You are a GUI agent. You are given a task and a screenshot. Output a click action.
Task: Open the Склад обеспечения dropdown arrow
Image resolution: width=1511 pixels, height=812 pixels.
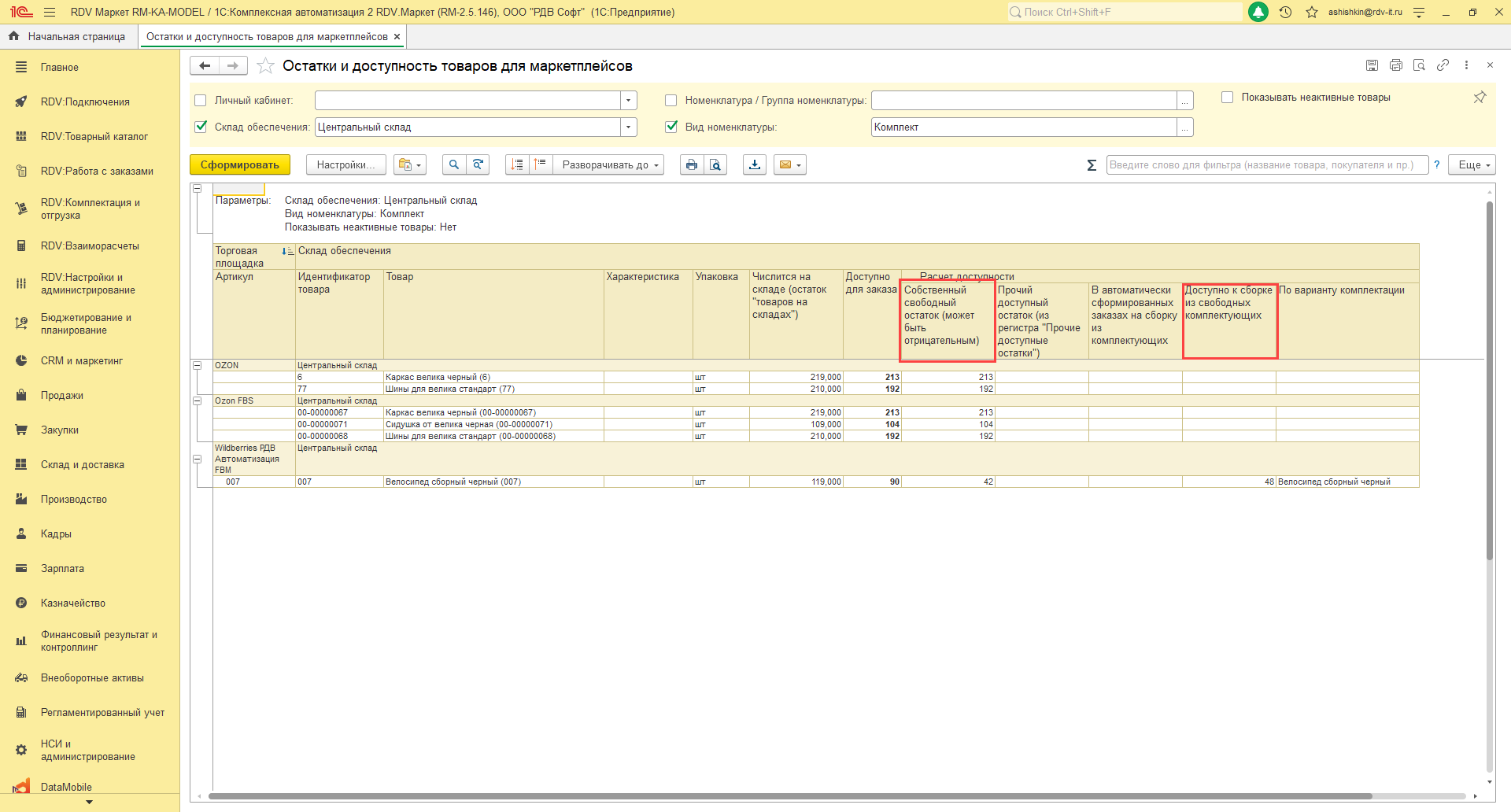click(x=628, y=127)
